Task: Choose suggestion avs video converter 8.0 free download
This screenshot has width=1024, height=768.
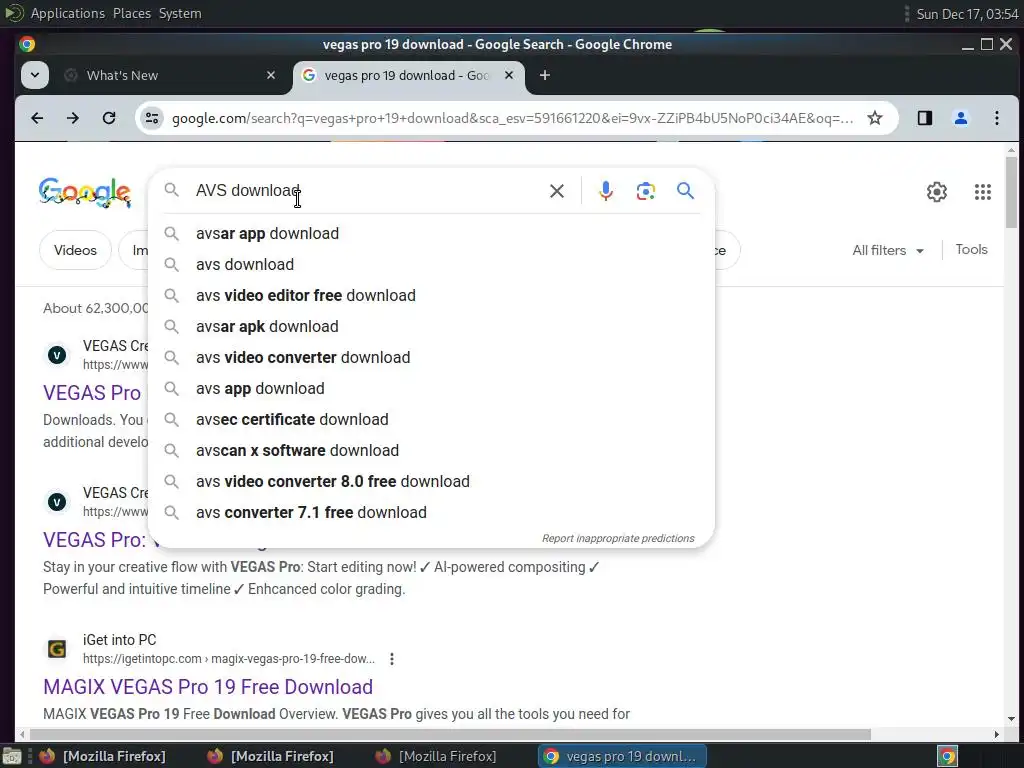Action: [x=432, y=482]
